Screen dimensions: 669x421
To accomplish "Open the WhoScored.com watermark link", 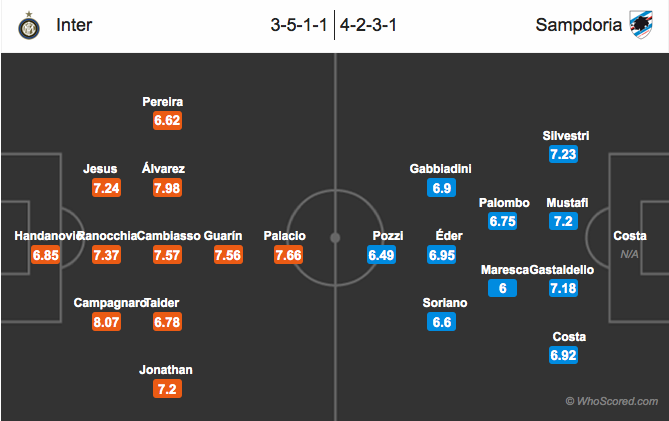I will click(x=612, y=402).
